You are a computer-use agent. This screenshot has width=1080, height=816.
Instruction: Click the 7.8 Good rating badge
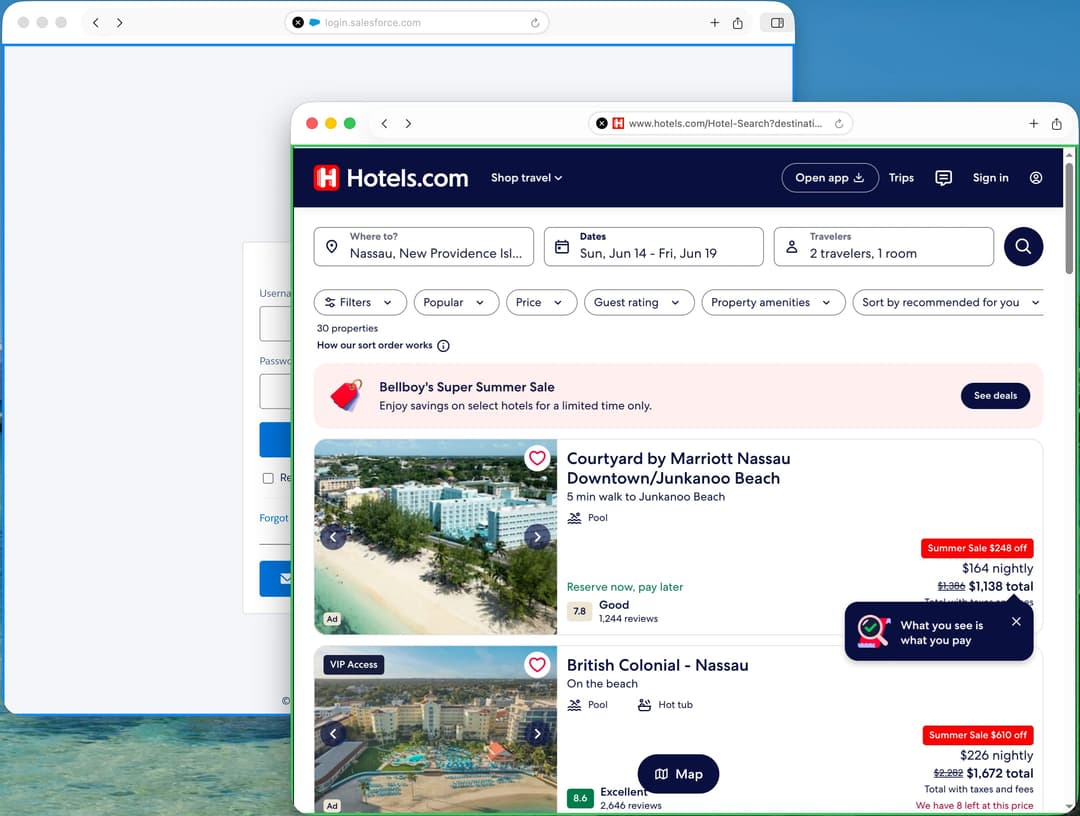tap(579, 611)
